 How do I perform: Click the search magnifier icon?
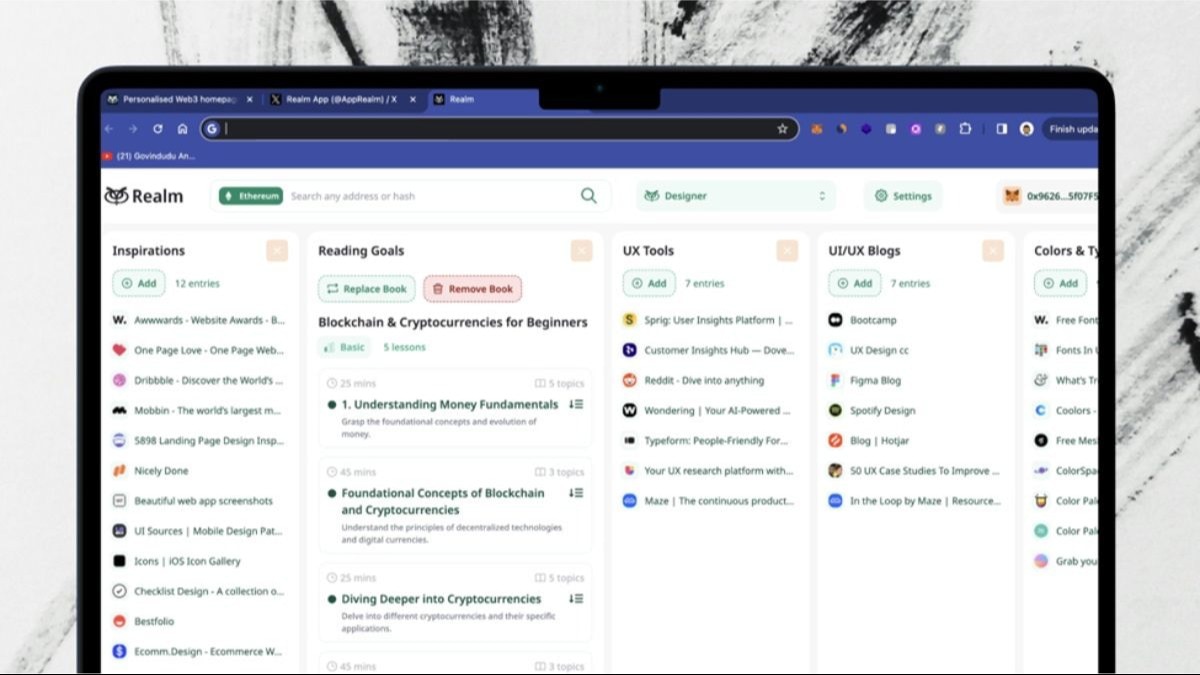[589, 196]
